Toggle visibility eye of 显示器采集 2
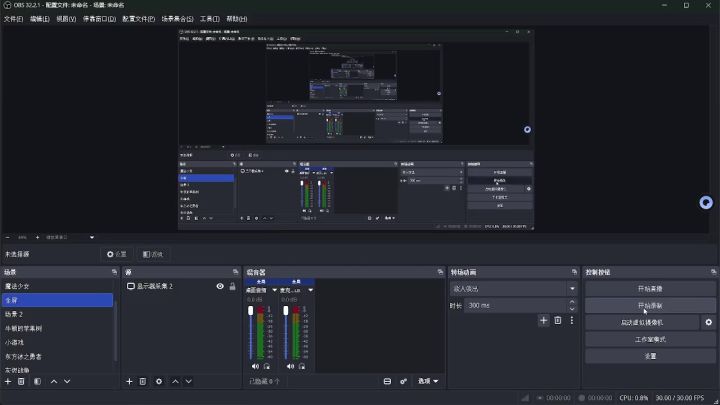The width and height of the screenshot is (720, 405). (220, 286)
